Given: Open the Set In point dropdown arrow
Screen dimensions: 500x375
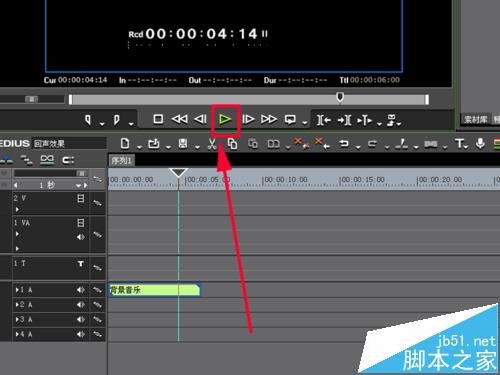Looking at the screenshot, I should 102,124.
